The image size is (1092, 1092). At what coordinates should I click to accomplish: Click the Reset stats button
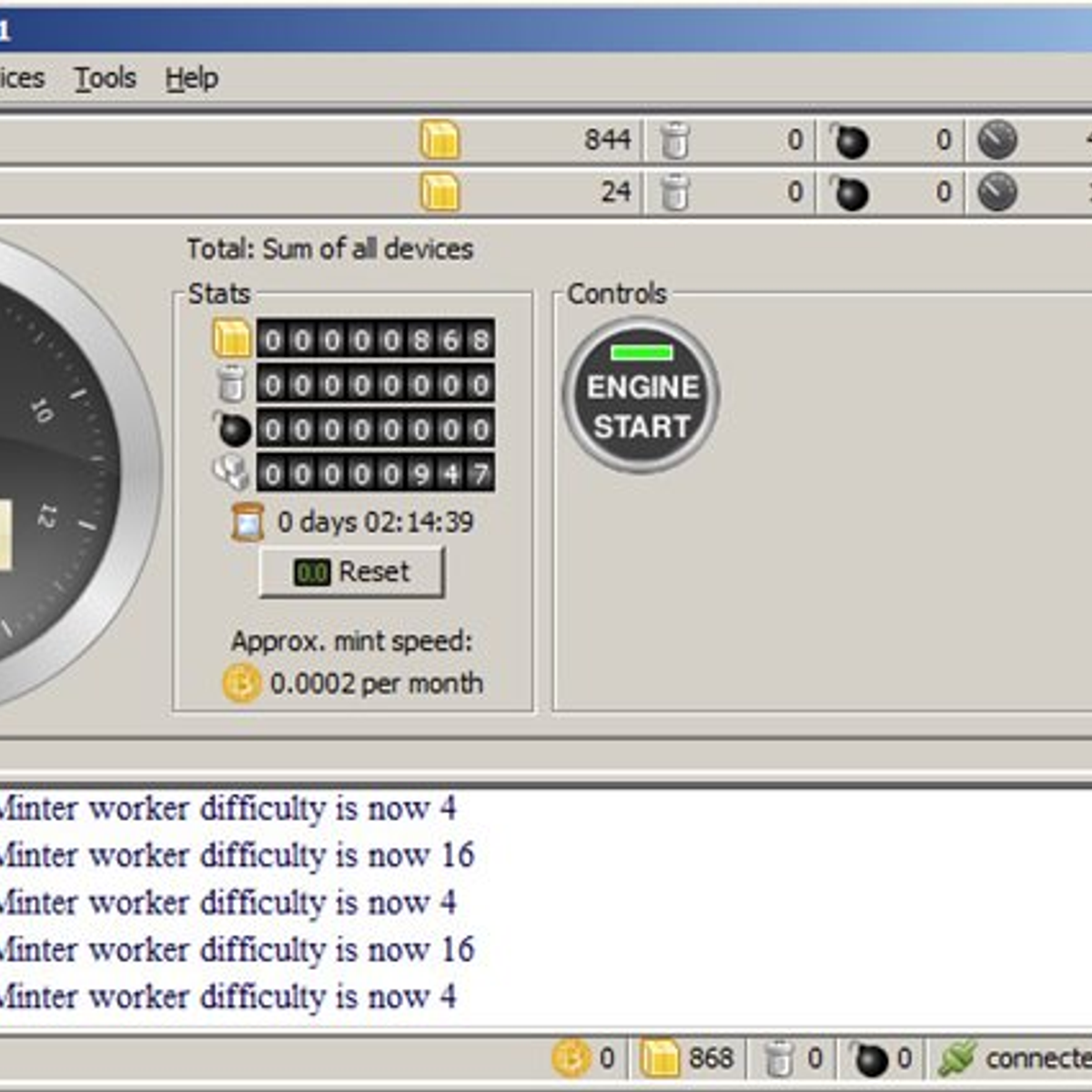[x=352, y=572]
